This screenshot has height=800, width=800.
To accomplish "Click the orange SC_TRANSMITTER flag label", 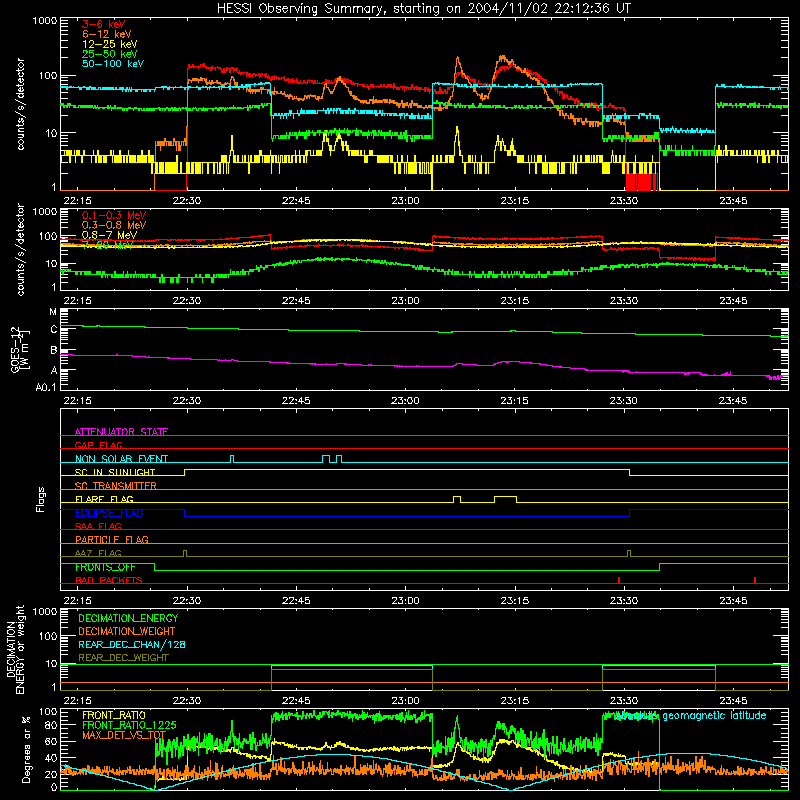I will coord(116,485).
